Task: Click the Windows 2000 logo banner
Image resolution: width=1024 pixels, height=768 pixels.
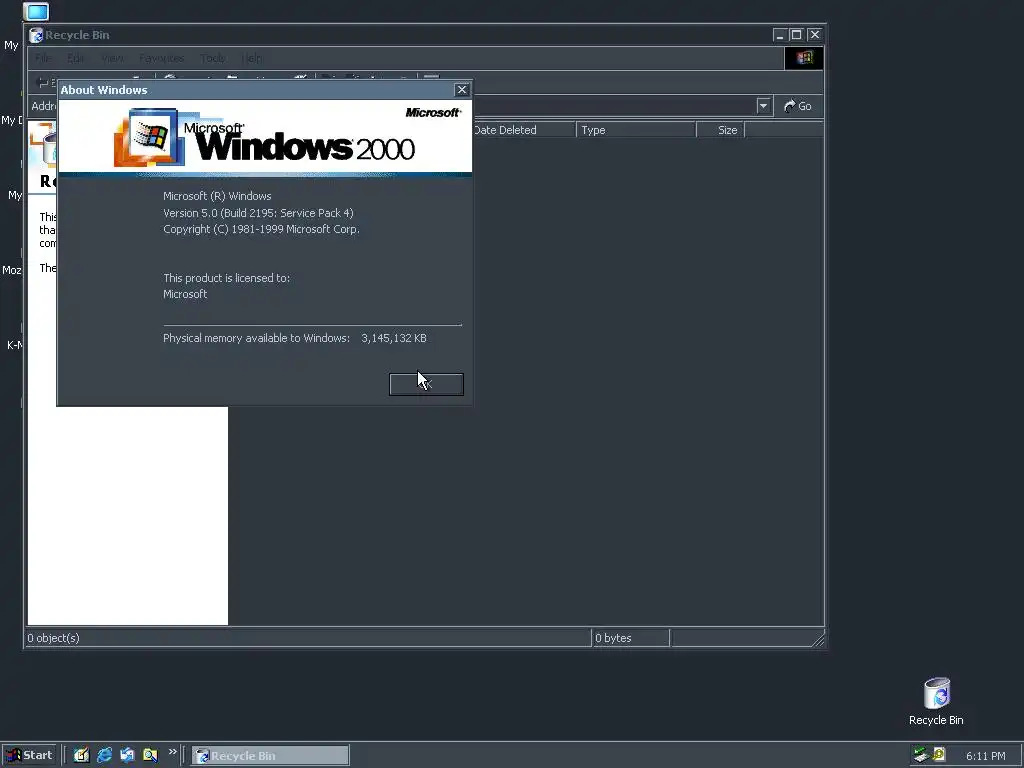Action: (x=264, y=136)
